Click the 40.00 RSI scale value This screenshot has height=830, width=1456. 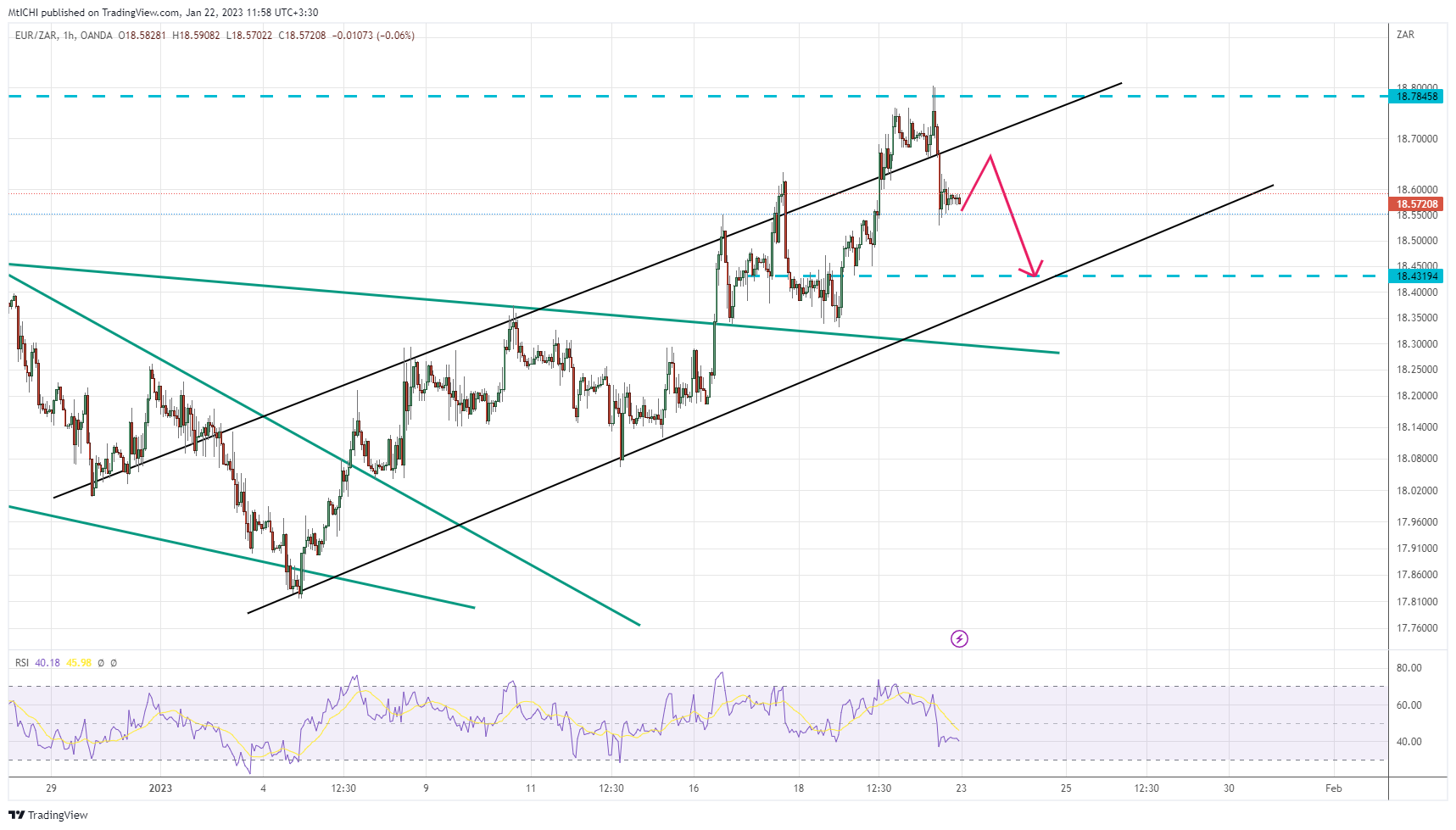click(x=1409, y=742)
